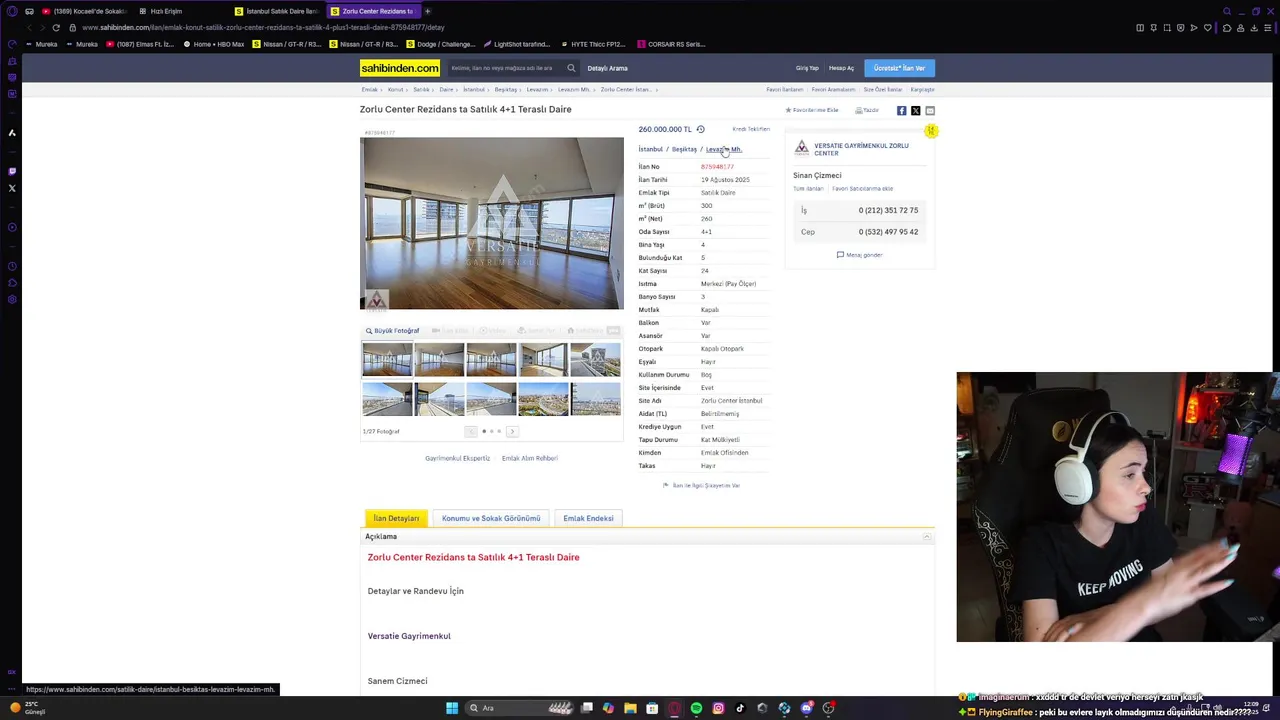Open HBO Max bookmark
This screenshot has height=720, width=1280.
(214, 44)
